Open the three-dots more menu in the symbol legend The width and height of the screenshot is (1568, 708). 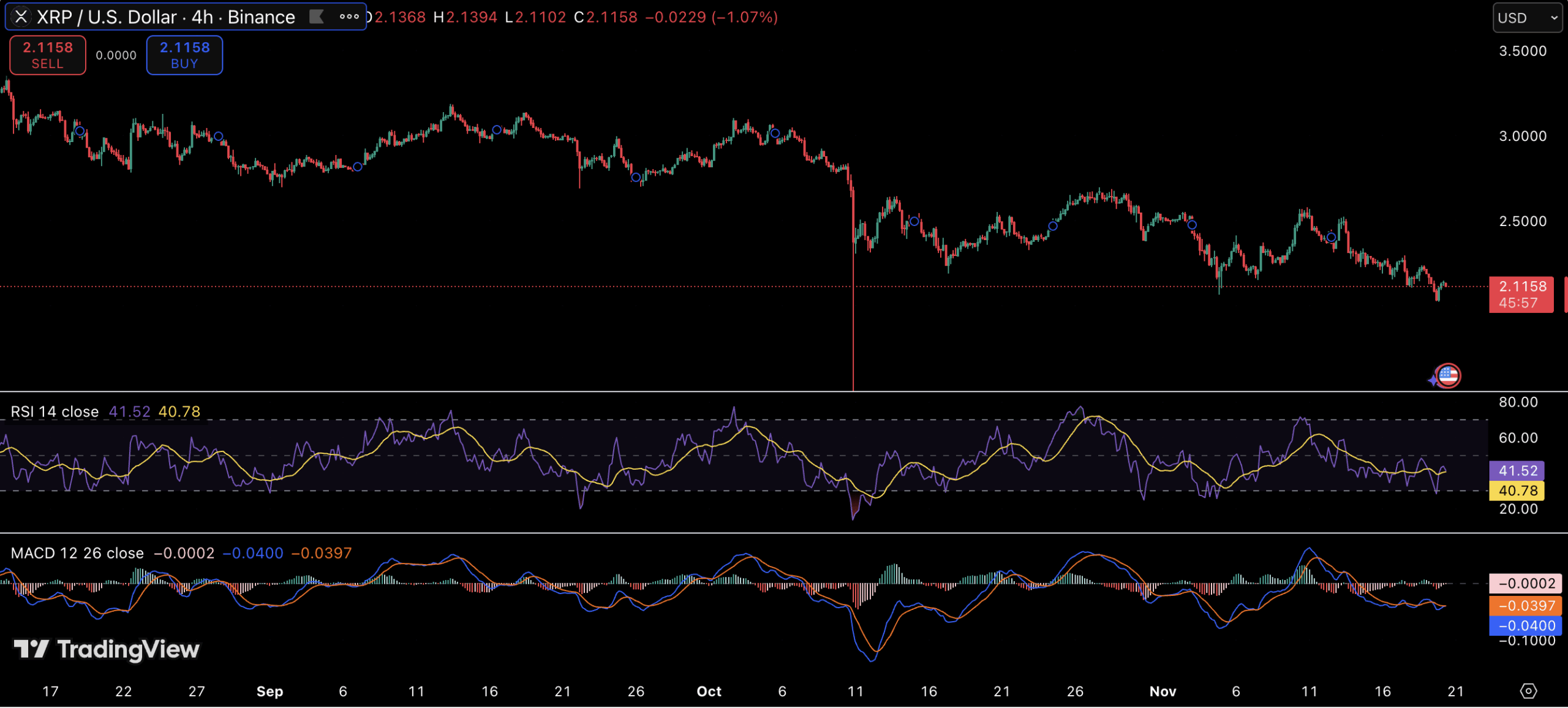349,17
